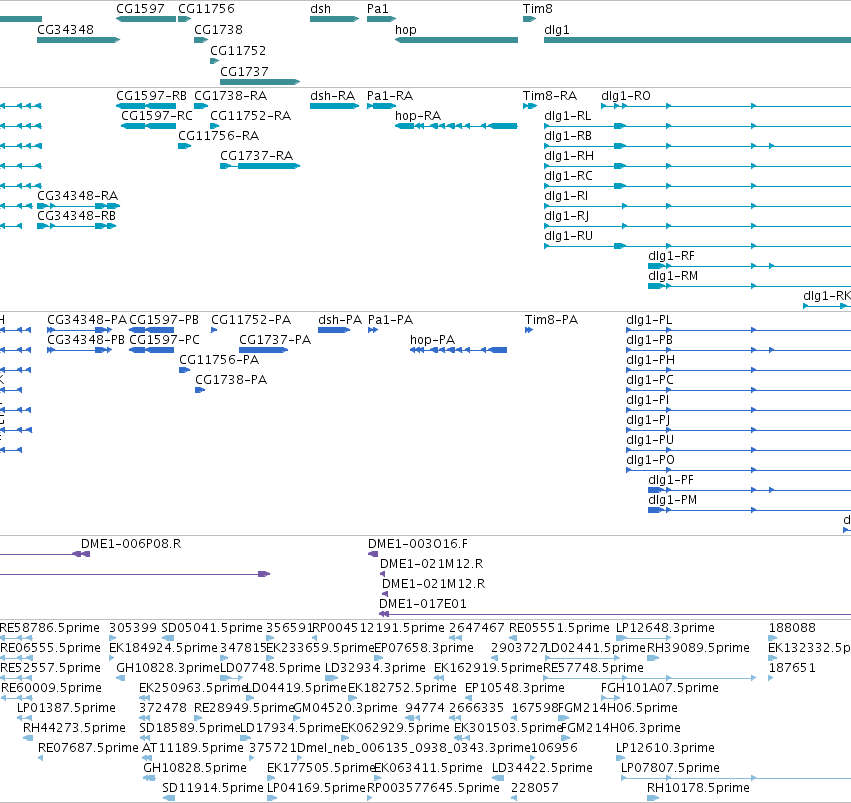851x803 pixels.
Task: Click transcript CG34348-RB
Action: [x=76, y=216]
